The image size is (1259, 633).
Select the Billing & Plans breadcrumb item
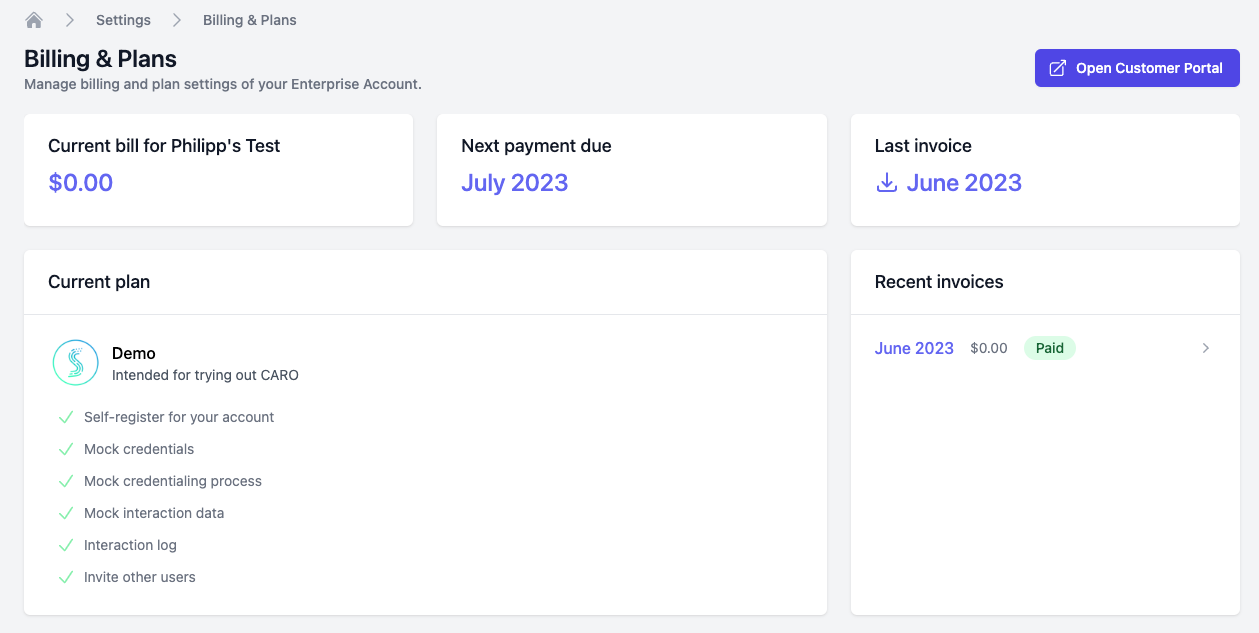tap(248, 19)
